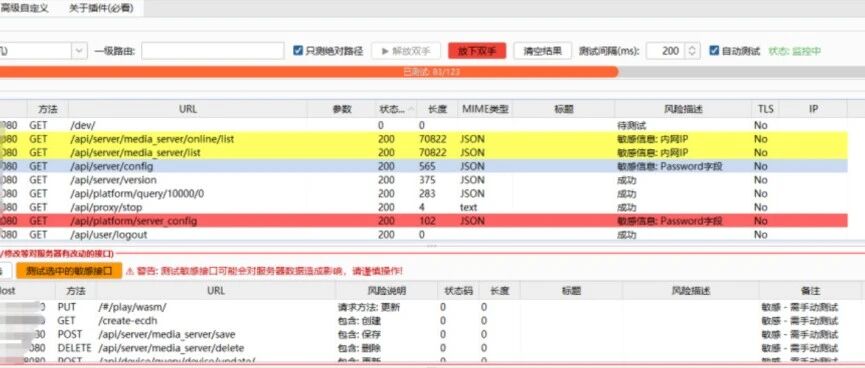Click the 测试间隔 spinner arrows

click(693, 51)
